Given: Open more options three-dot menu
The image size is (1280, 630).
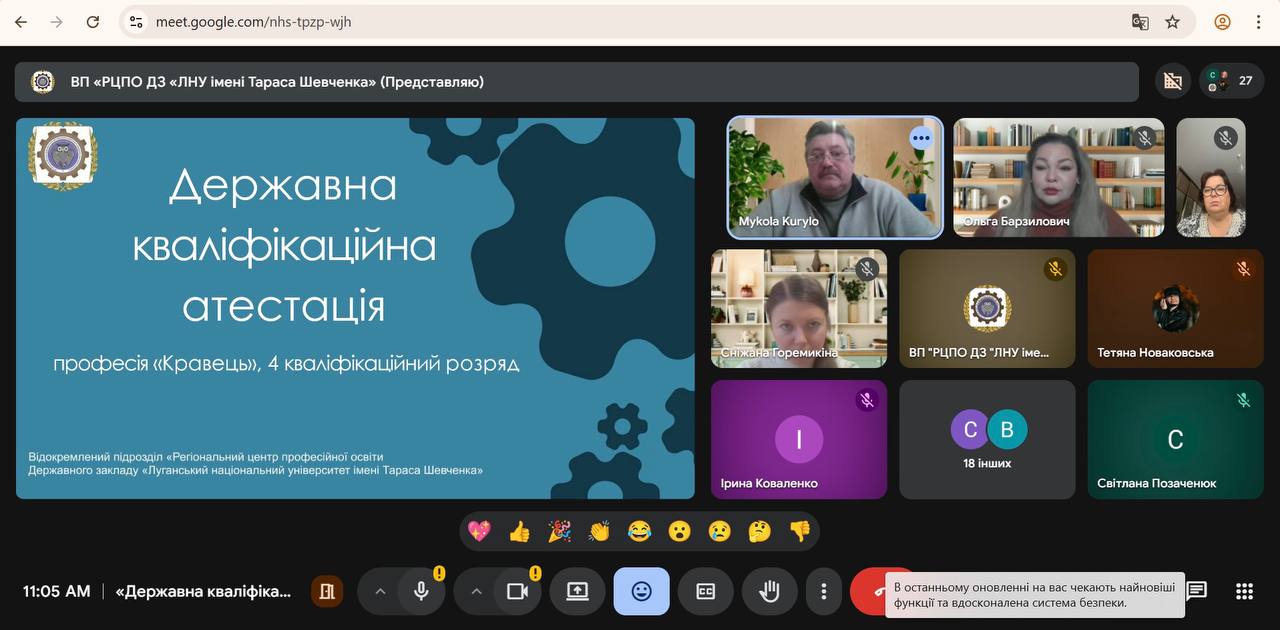Looking at the screenshot, I should click(823, 591).
